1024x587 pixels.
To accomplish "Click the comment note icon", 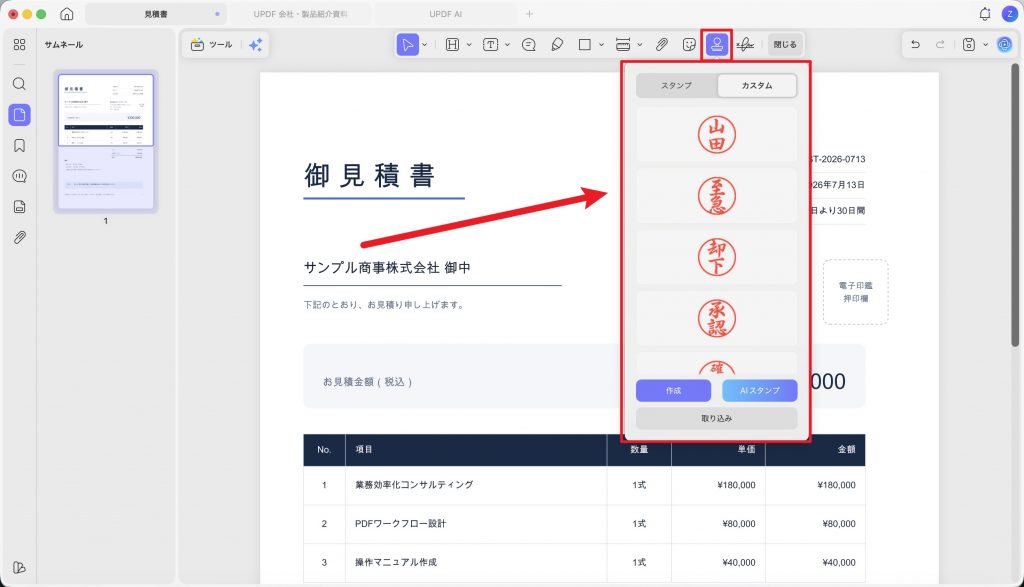I will 529,44.
